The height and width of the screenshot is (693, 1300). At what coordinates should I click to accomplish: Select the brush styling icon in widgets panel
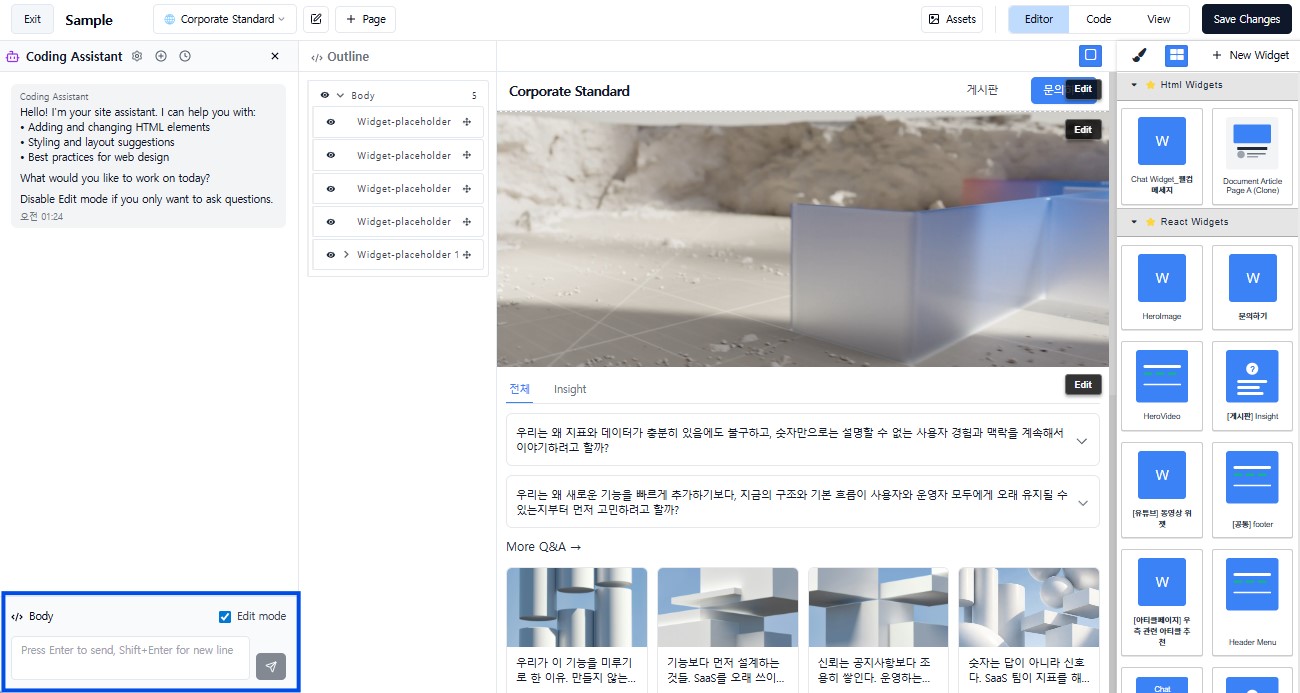tap(1138, 55)
